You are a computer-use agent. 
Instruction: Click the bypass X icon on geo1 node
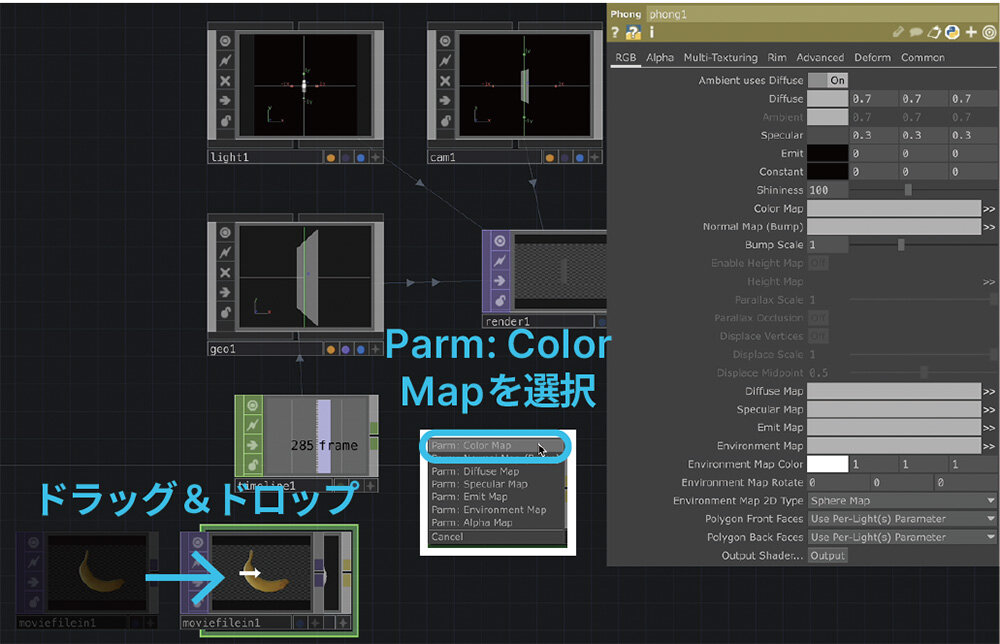pos(225,272)
